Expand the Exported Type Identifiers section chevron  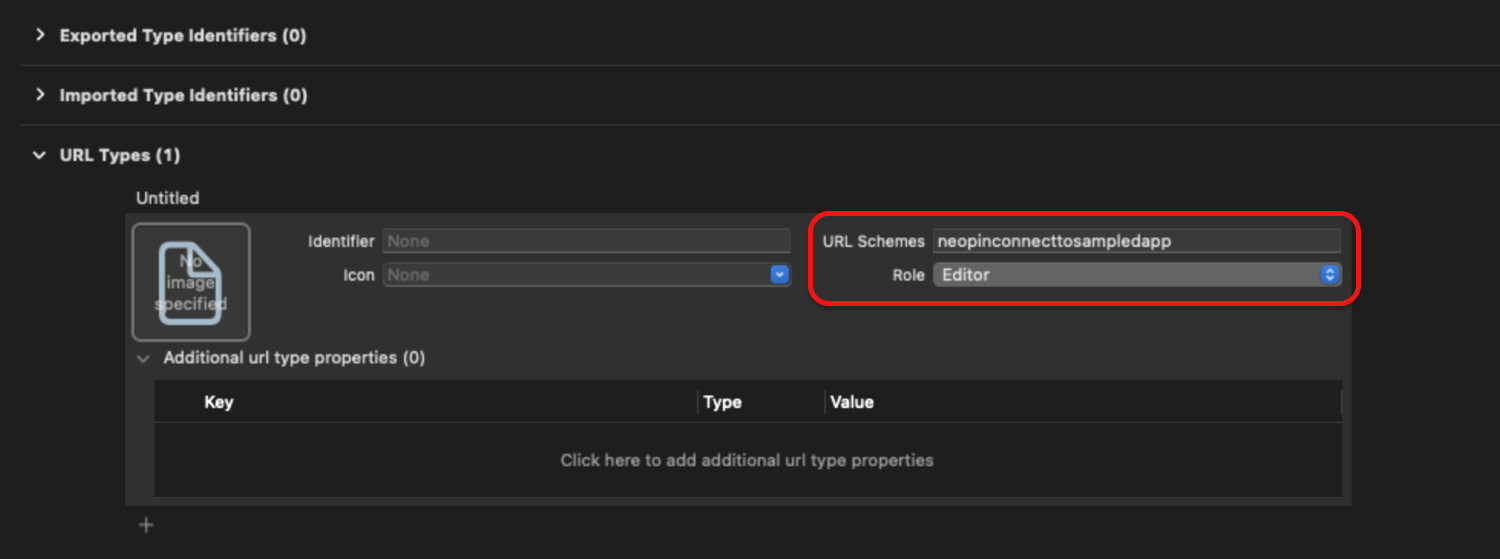40,35
